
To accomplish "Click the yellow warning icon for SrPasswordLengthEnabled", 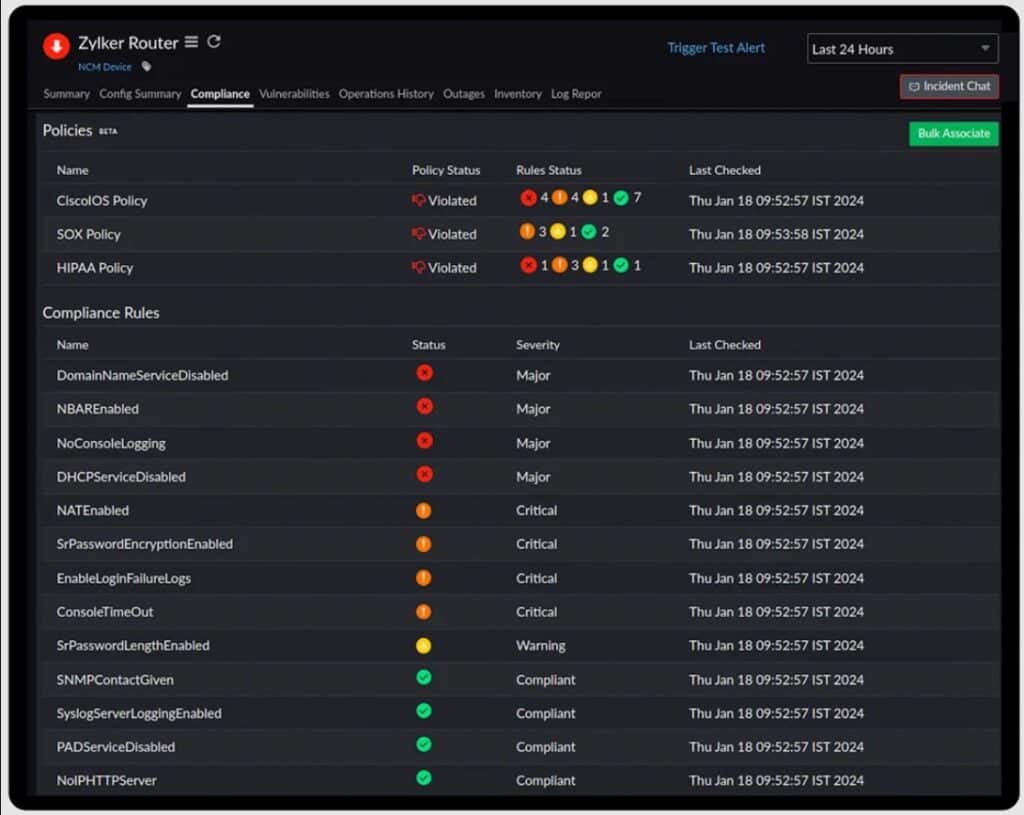I will (424, 645).
